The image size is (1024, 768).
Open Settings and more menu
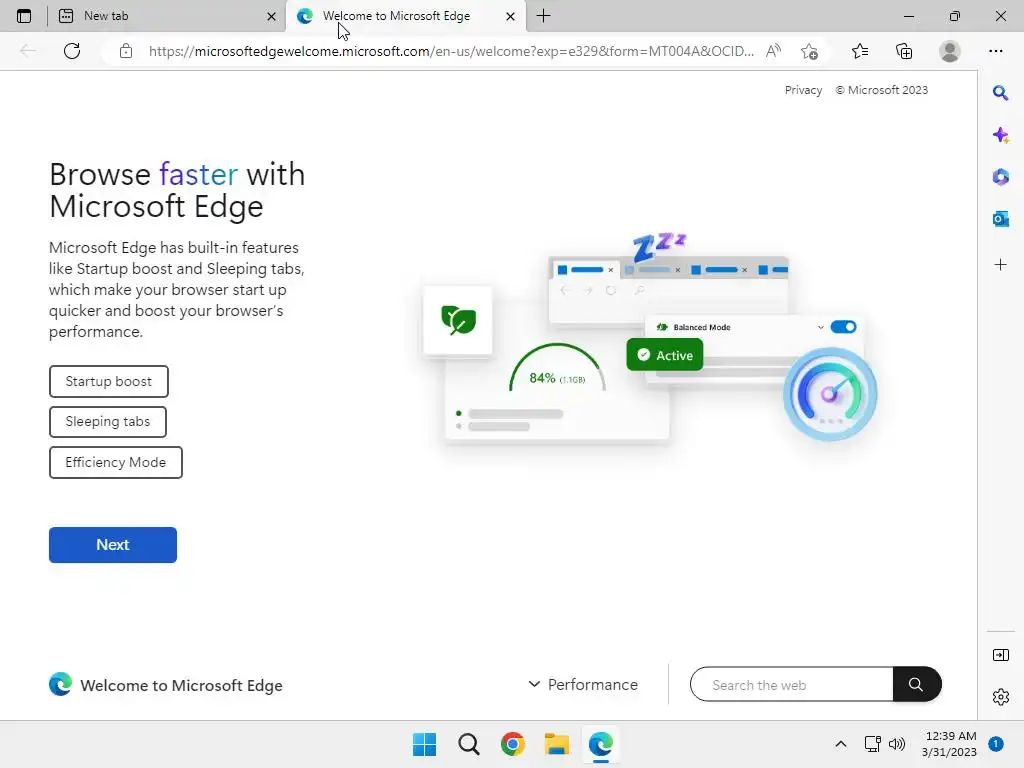[995, 51]
